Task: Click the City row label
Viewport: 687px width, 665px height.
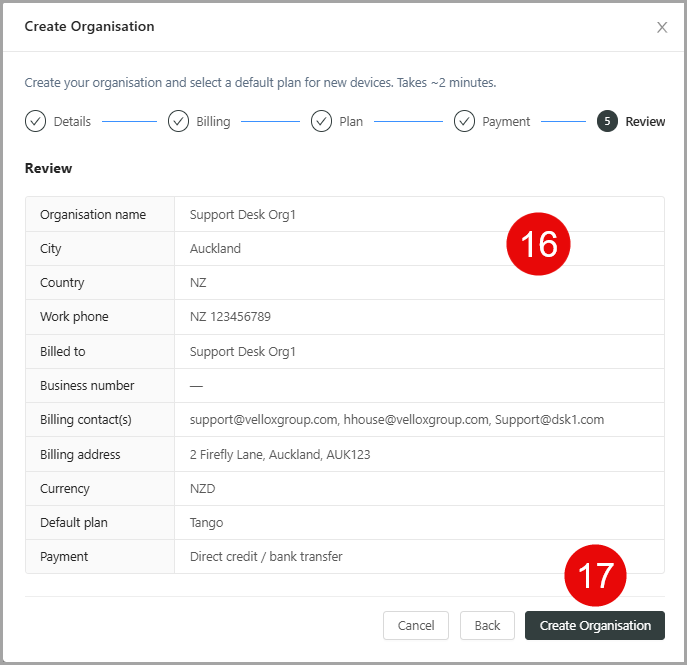Action: pos(50,248)
